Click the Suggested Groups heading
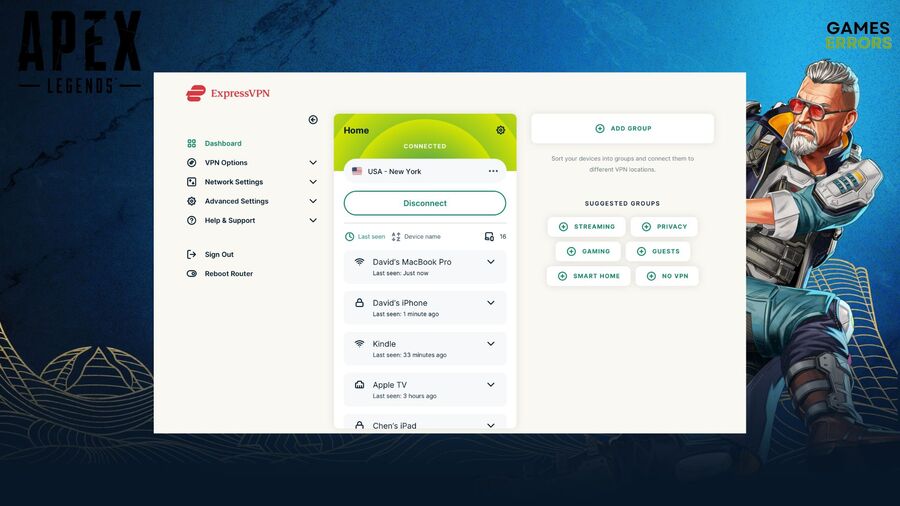 [622, 204]
